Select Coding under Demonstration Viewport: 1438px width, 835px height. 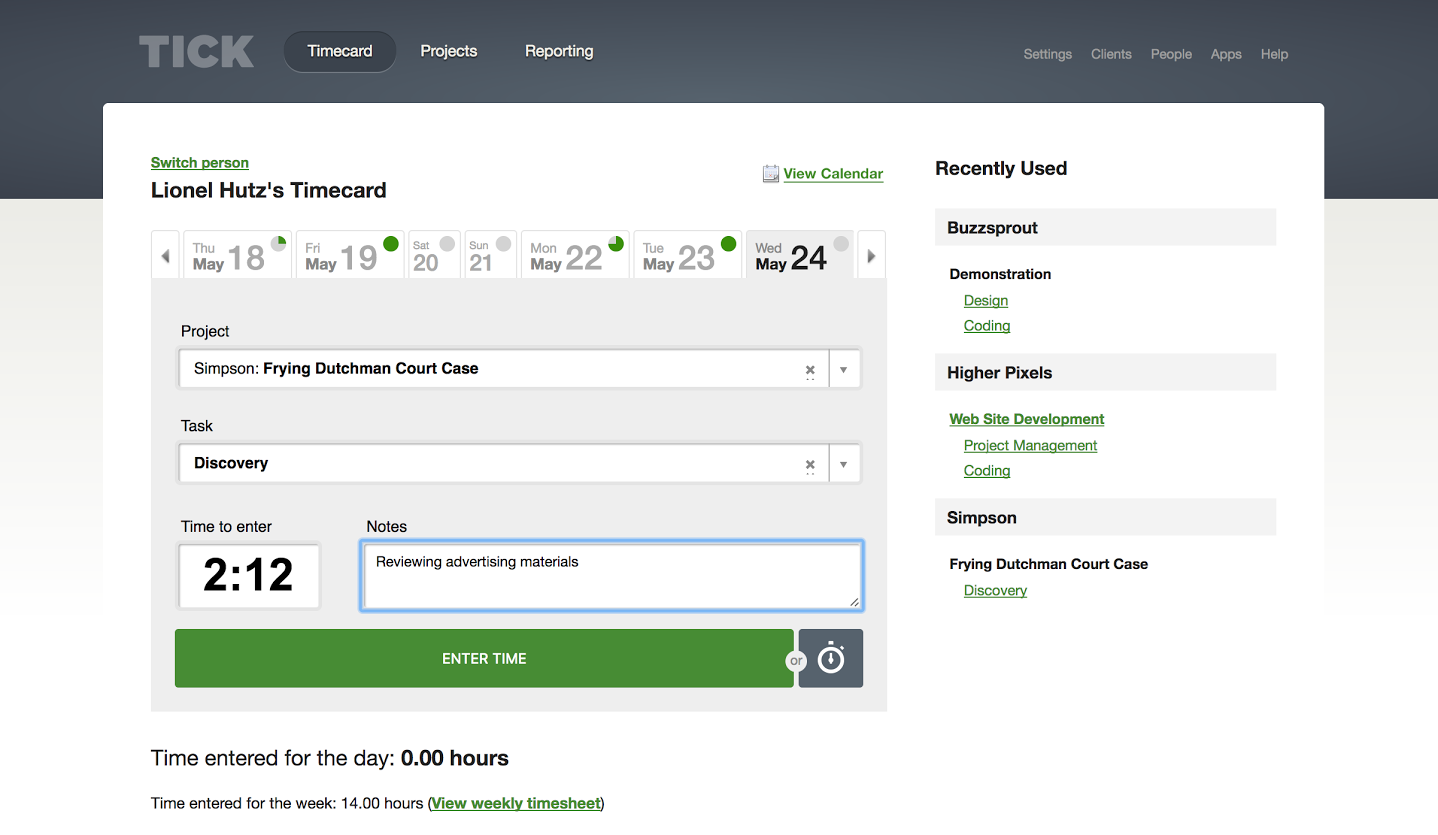click(x=987, y=325)
